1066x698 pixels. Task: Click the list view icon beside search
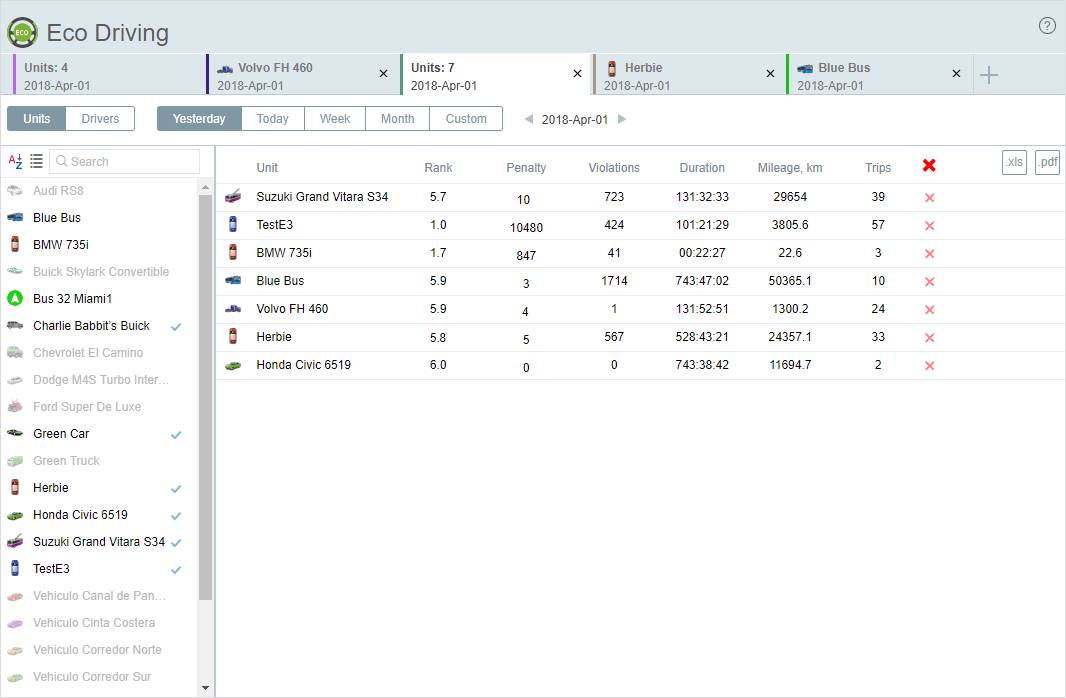pyautogui.click(x=36, y=161)
